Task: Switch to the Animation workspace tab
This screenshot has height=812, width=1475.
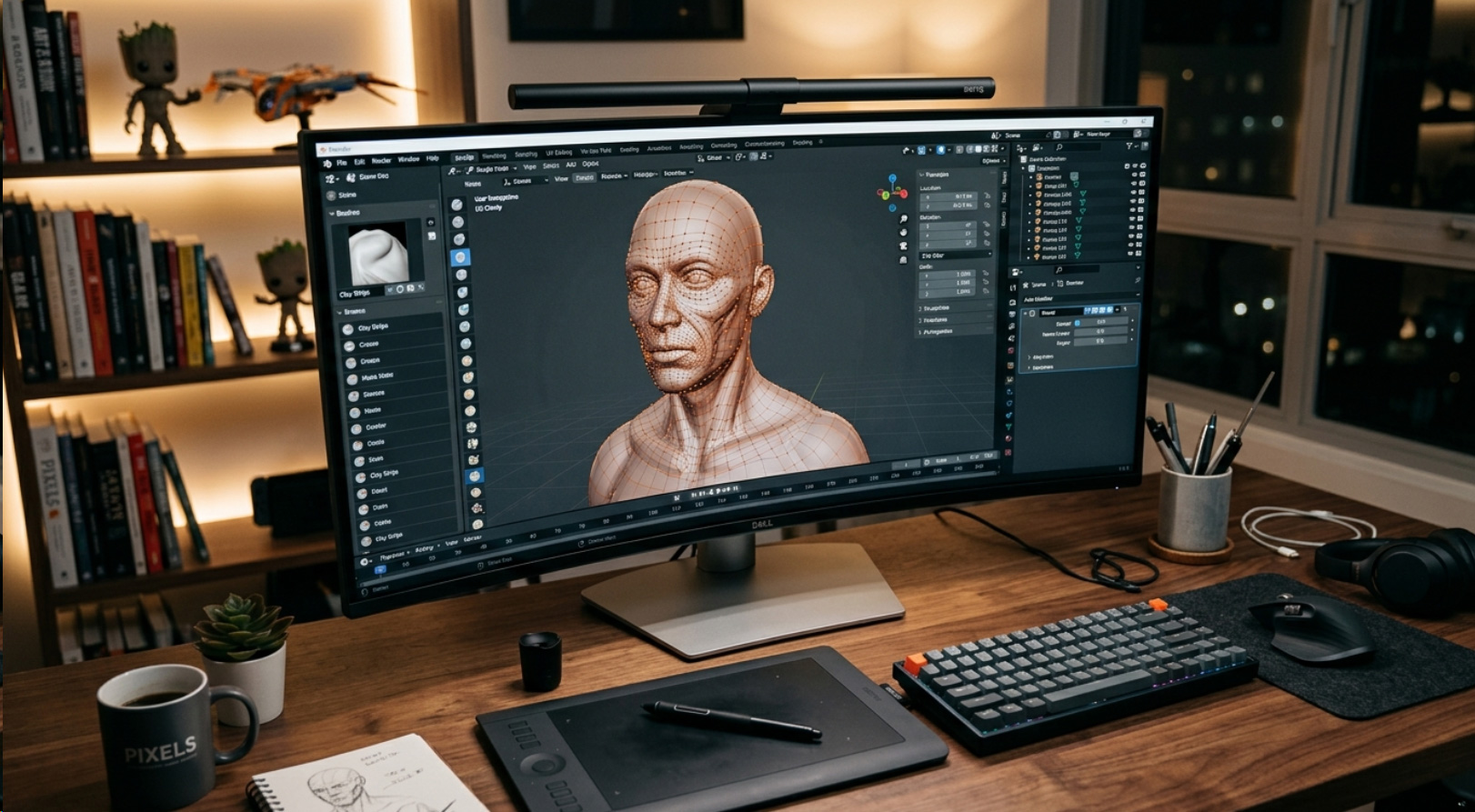Action: coord(659,148)
